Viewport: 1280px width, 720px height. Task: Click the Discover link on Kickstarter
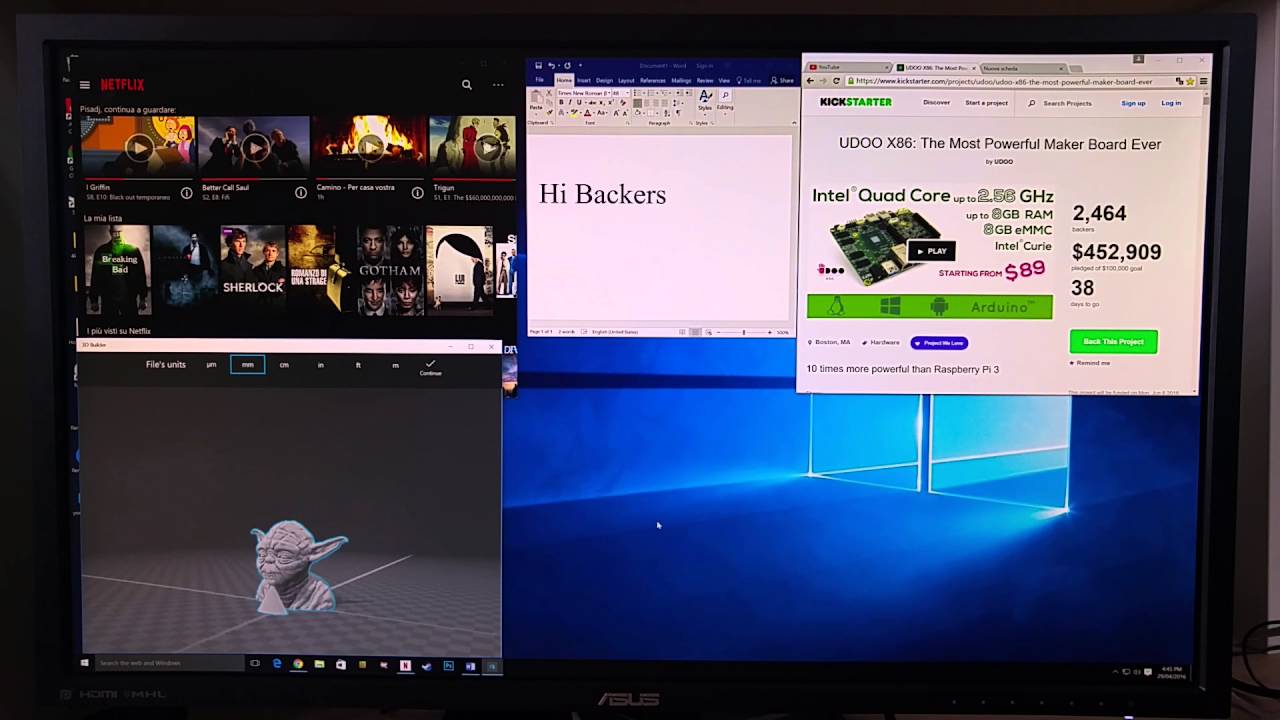pos(937,102)
